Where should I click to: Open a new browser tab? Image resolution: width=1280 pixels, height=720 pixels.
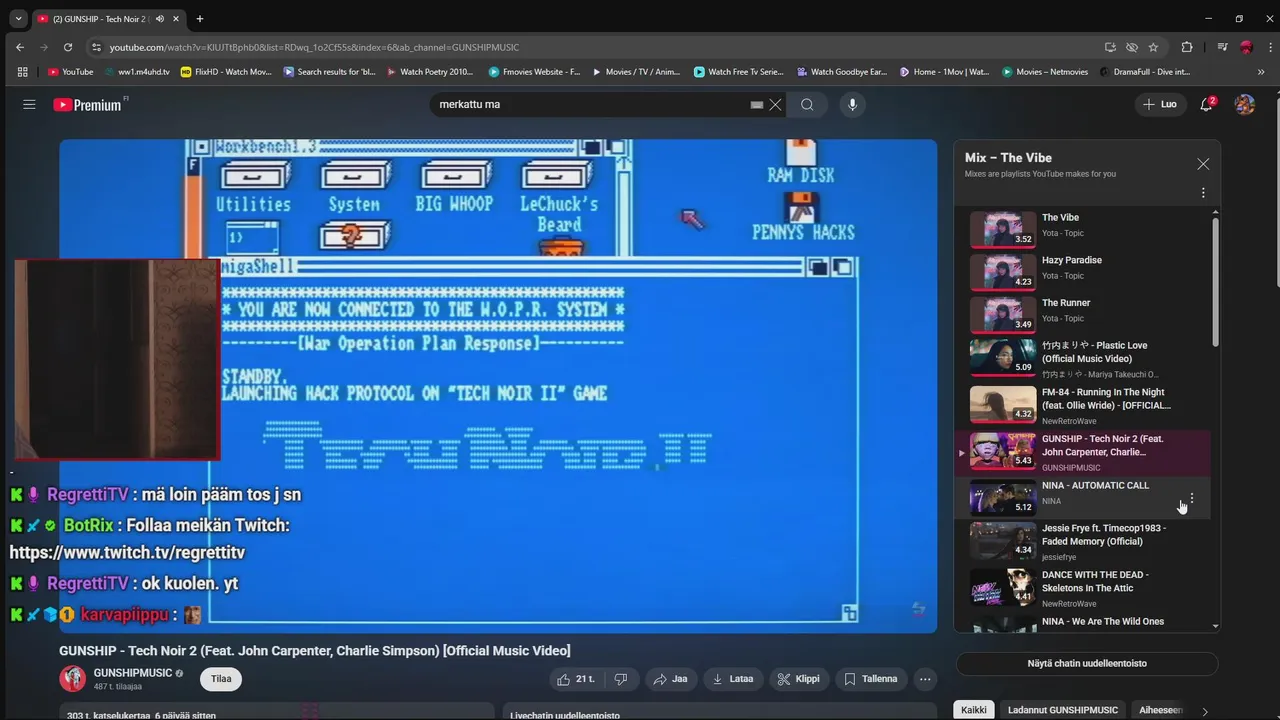[x=199, y=18]
